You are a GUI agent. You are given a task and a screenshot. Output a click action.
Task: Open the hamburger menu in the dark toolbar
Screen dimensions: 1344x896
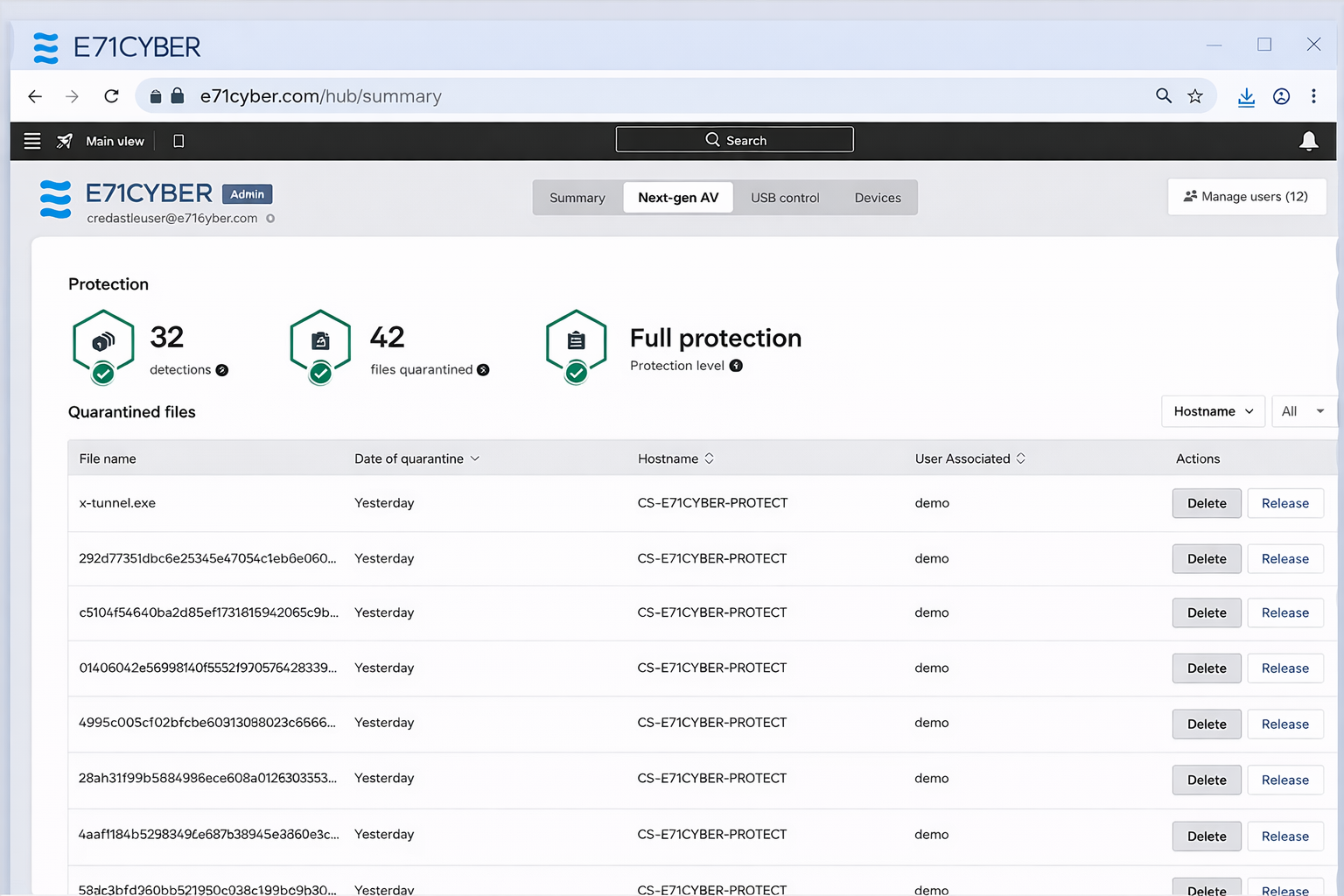[32, 141]
